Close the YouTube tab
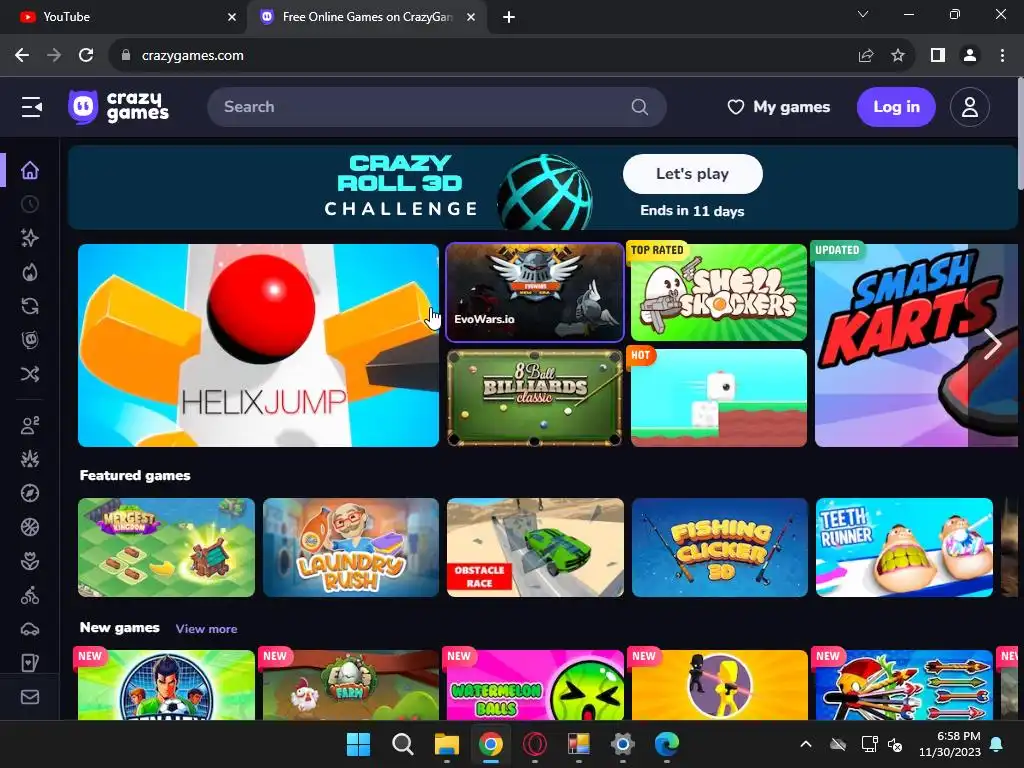 (232, 17)
